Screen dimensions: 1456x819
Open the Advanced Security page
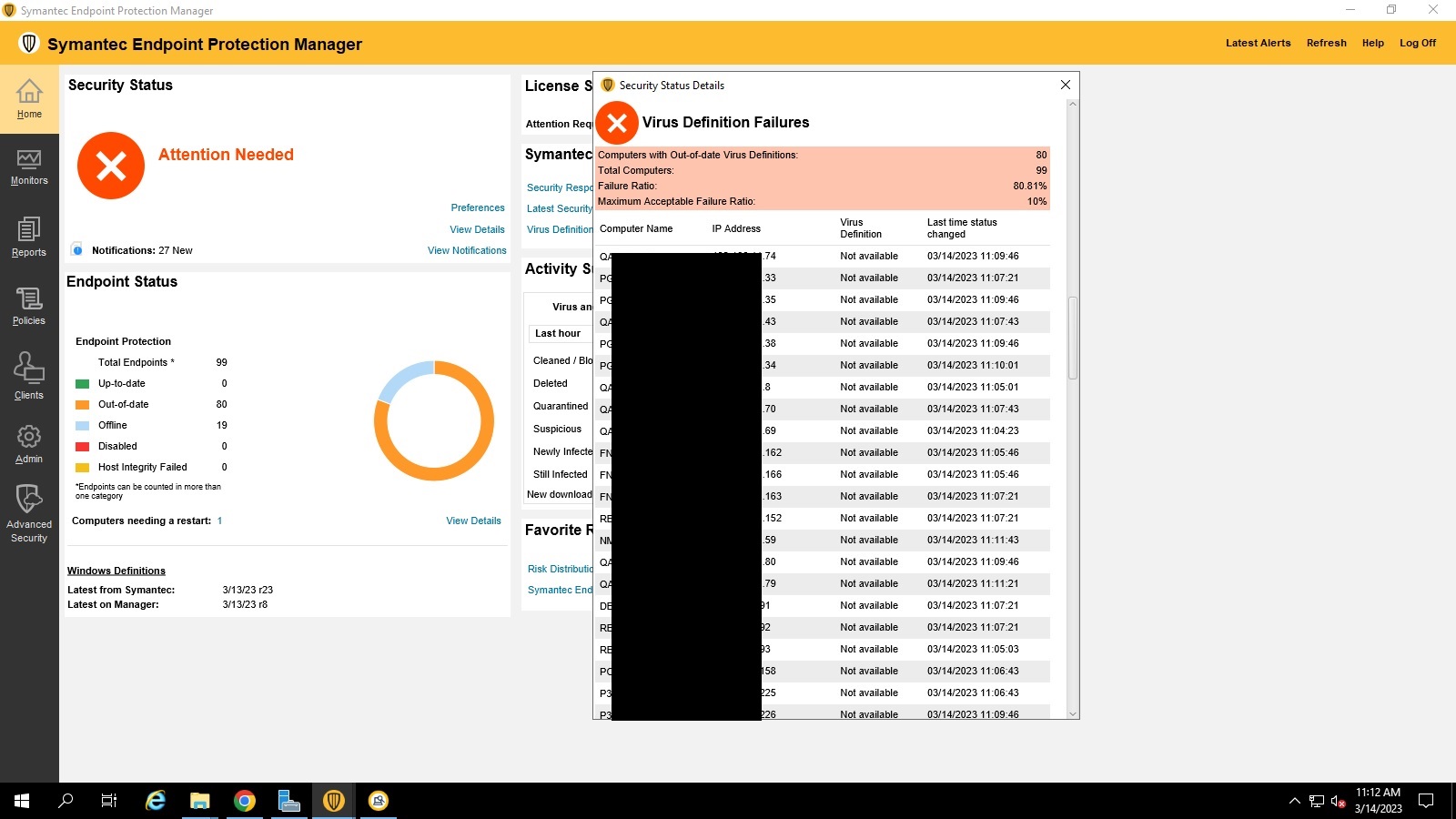(x=29, y=514)
